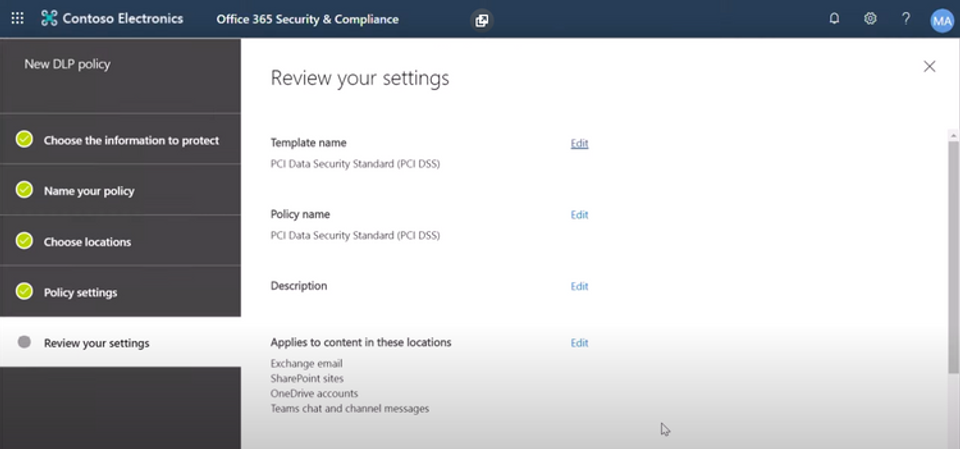Viewport: 960px width, 449px height.
Task: Click green check beside Name your policy
Action: pos(24,190)
